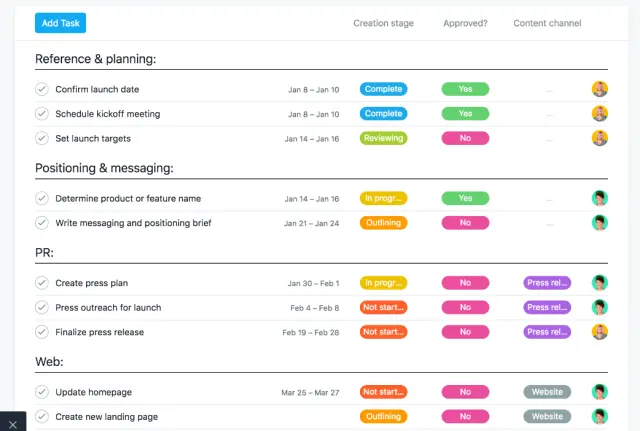Click assignee avatar on Set launch targets row

click(599, 138)
